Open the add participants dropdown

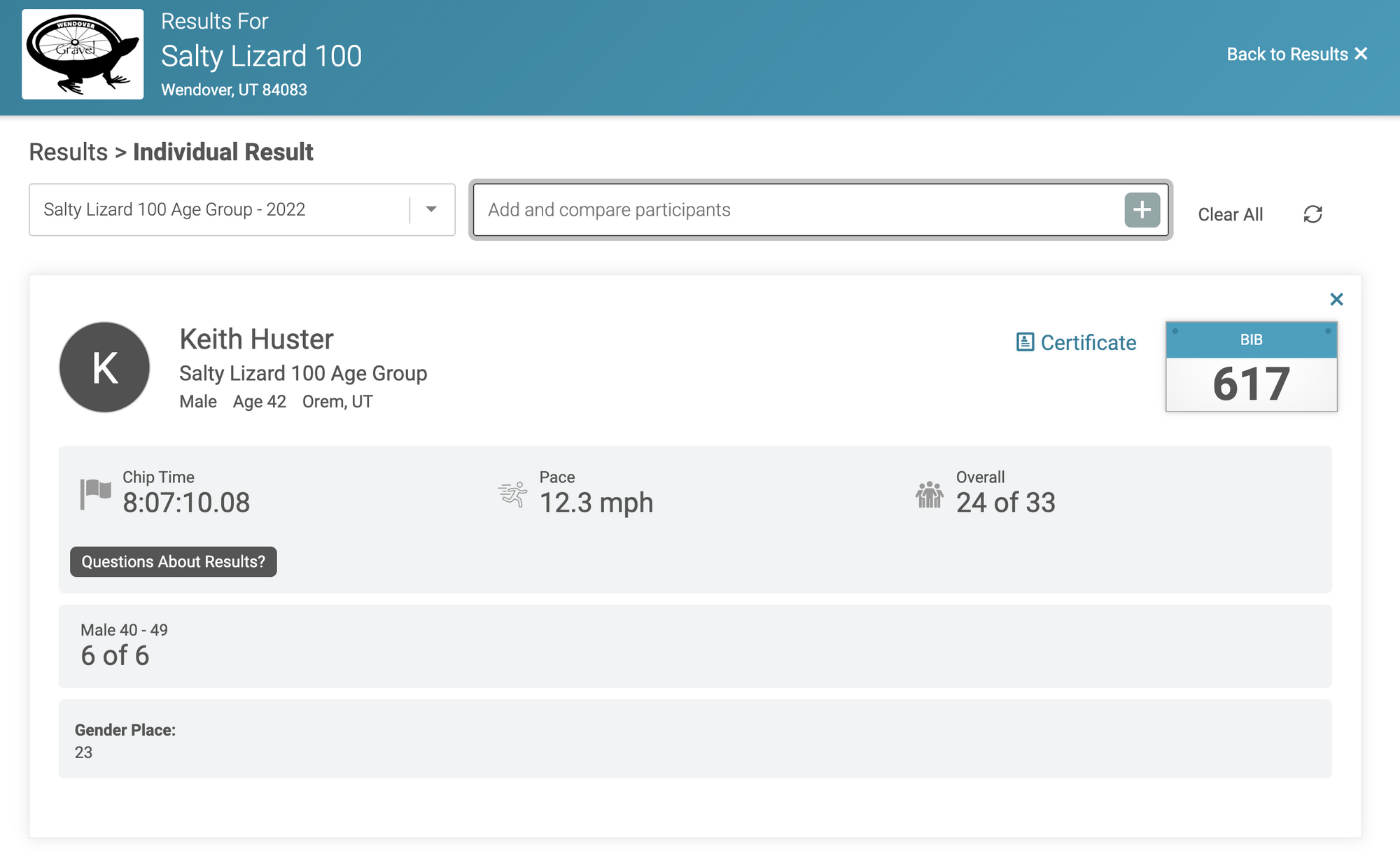point(1140,211)
